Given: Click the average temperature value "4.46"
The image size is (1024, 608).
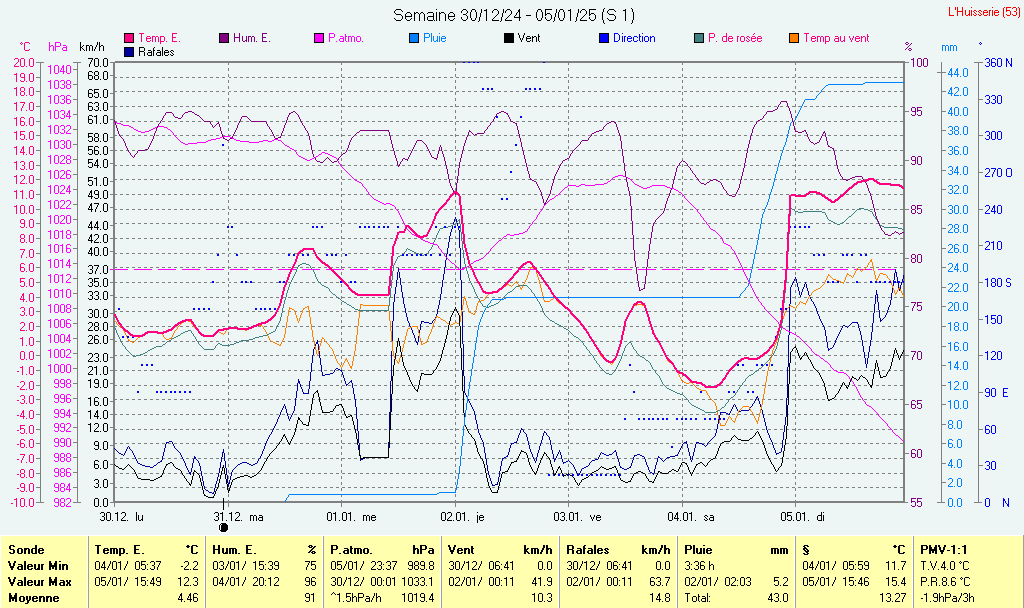Looking at the screenshot, I should tap(187, 598).
